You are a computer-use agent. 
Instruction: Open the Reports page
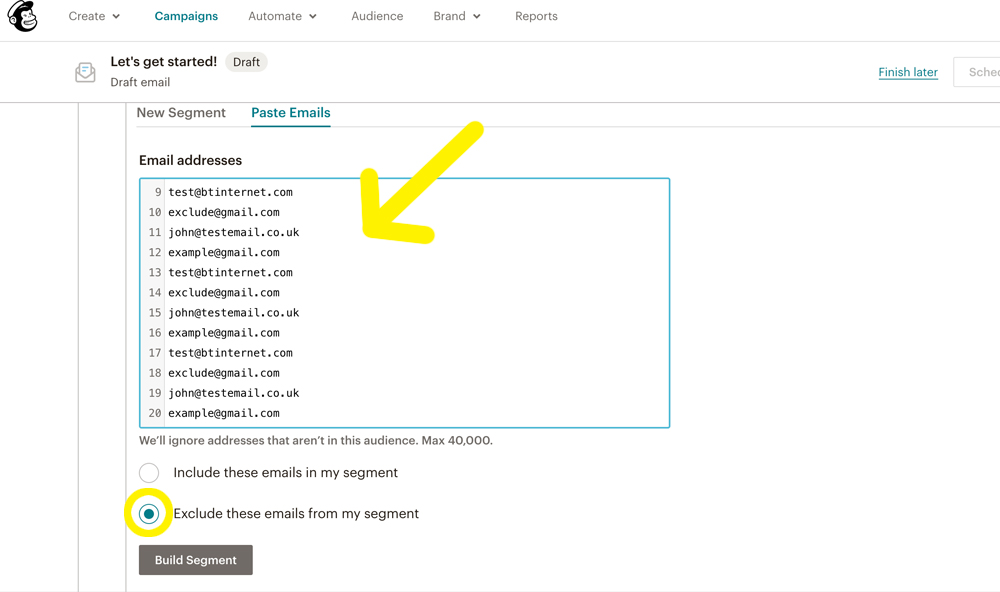[x=536, y=16]
